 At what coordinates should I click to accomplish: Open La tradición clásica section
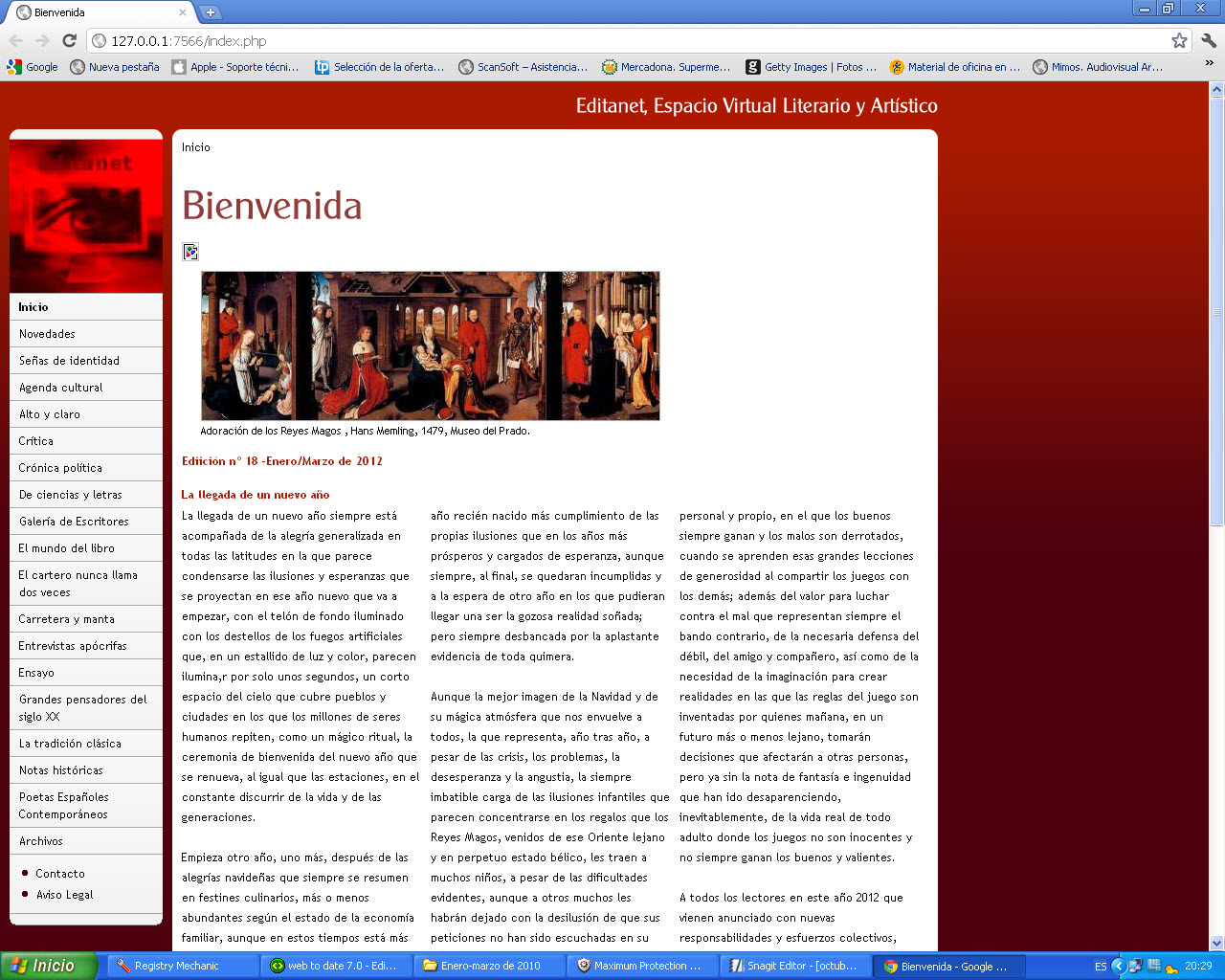tap(86, 744)
